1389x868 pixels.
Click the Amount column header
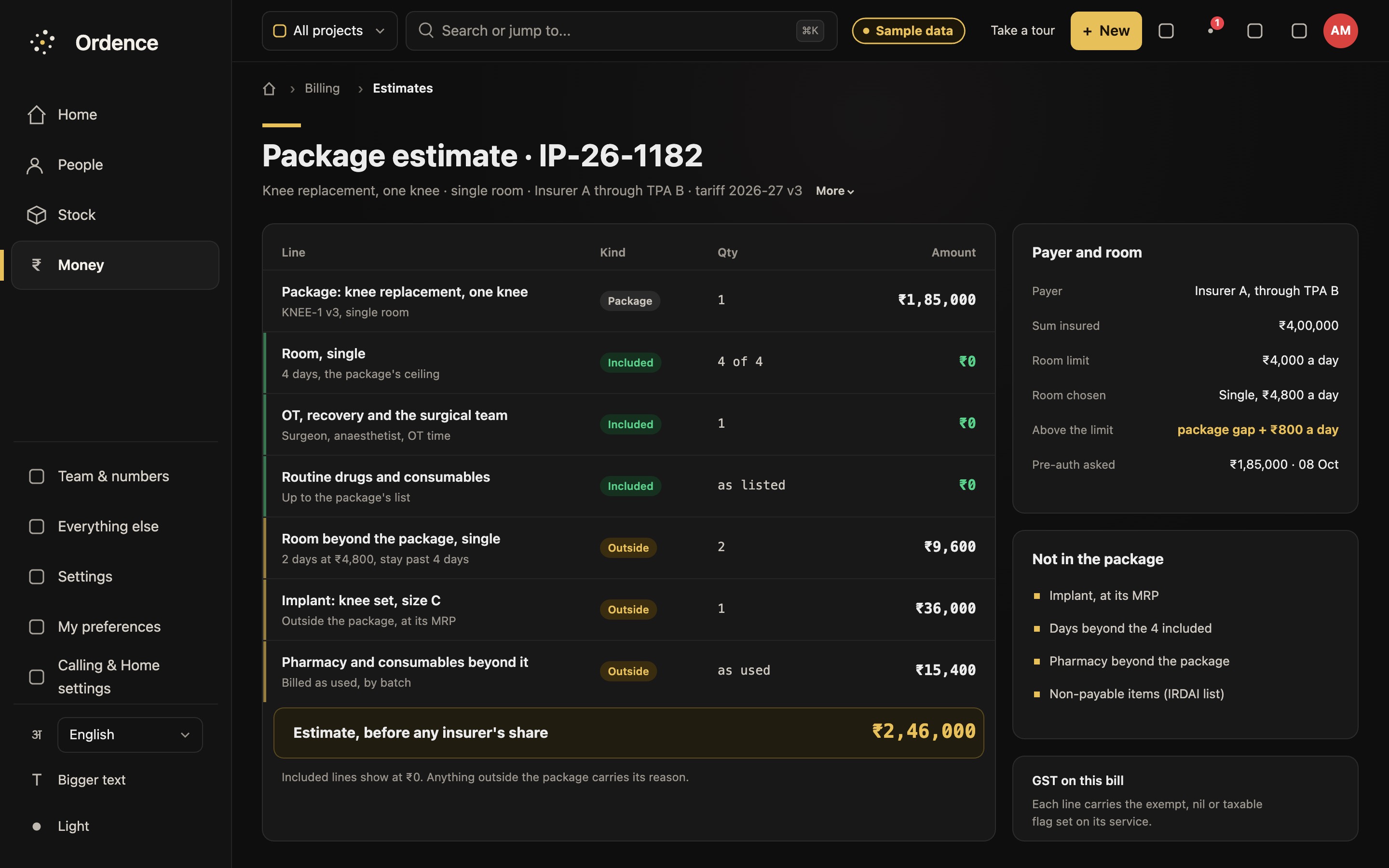[x=953, y=253]
